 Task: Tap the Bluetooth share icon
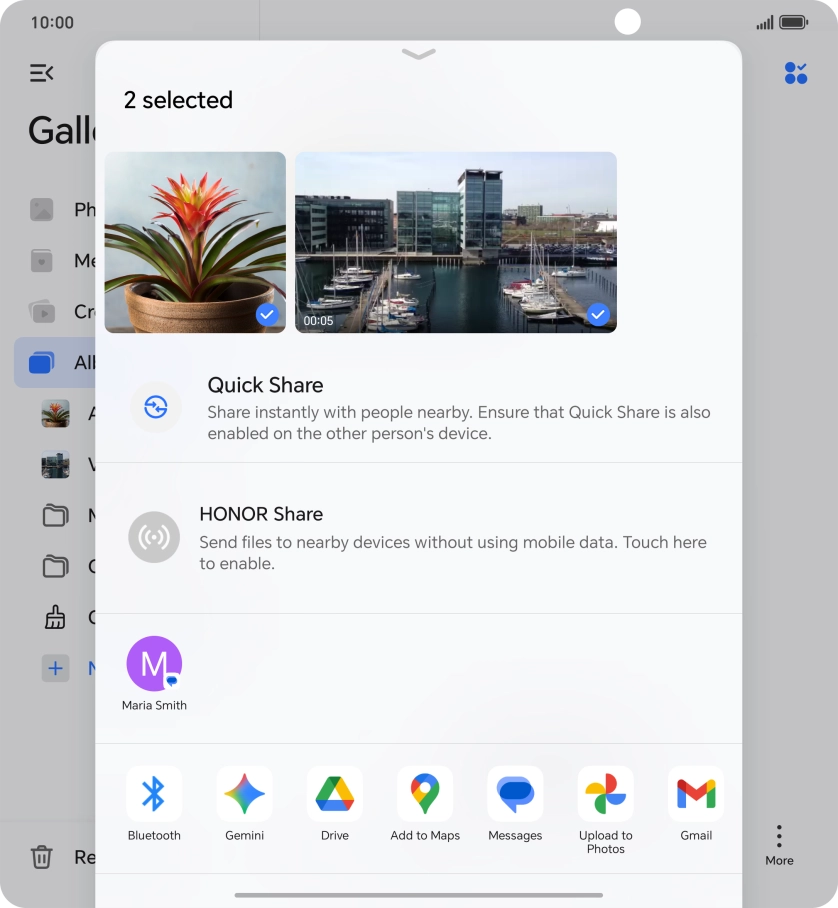tap(154, 795)
